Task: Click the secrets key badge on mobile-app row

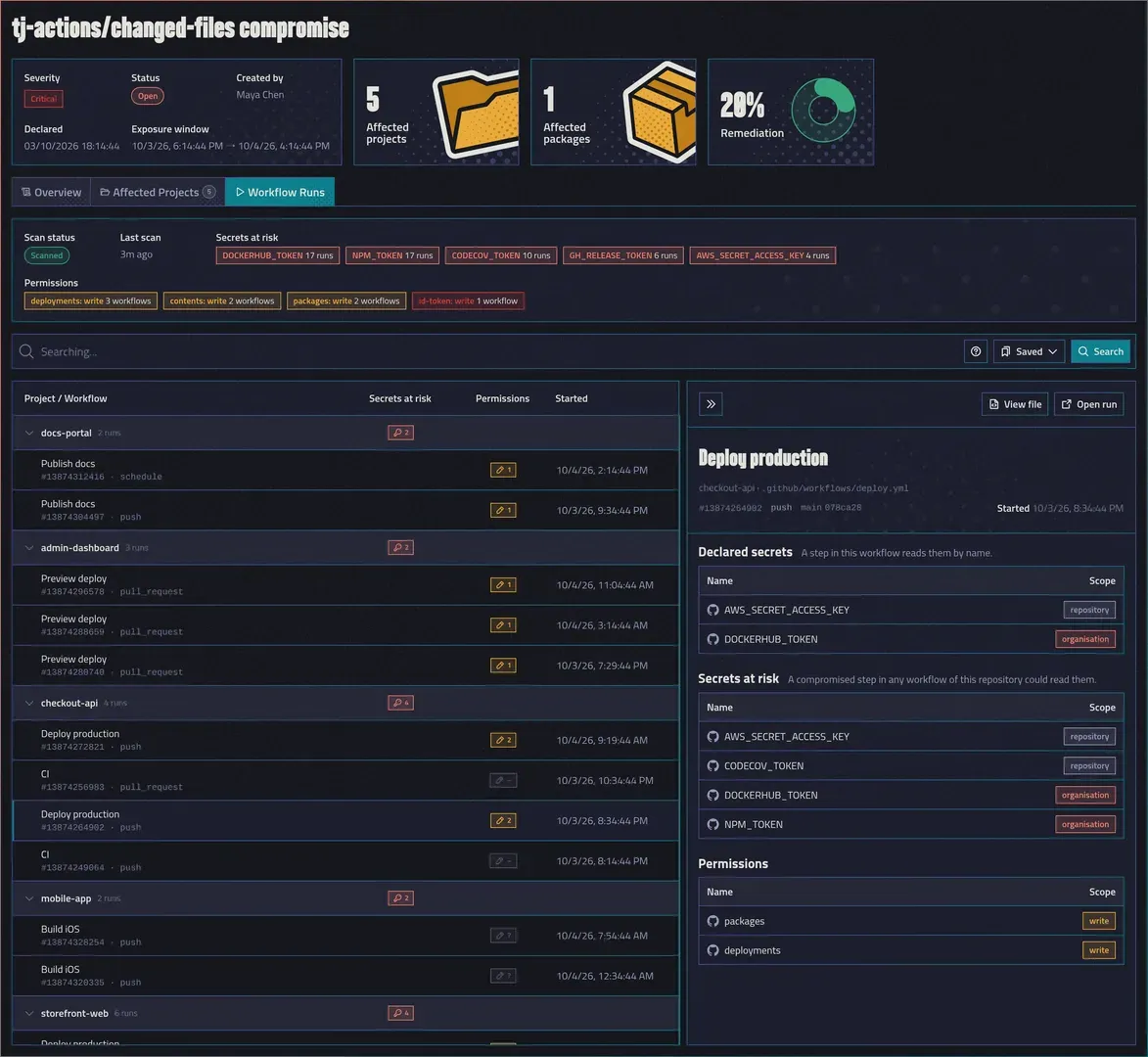Action: pos(400,898)
